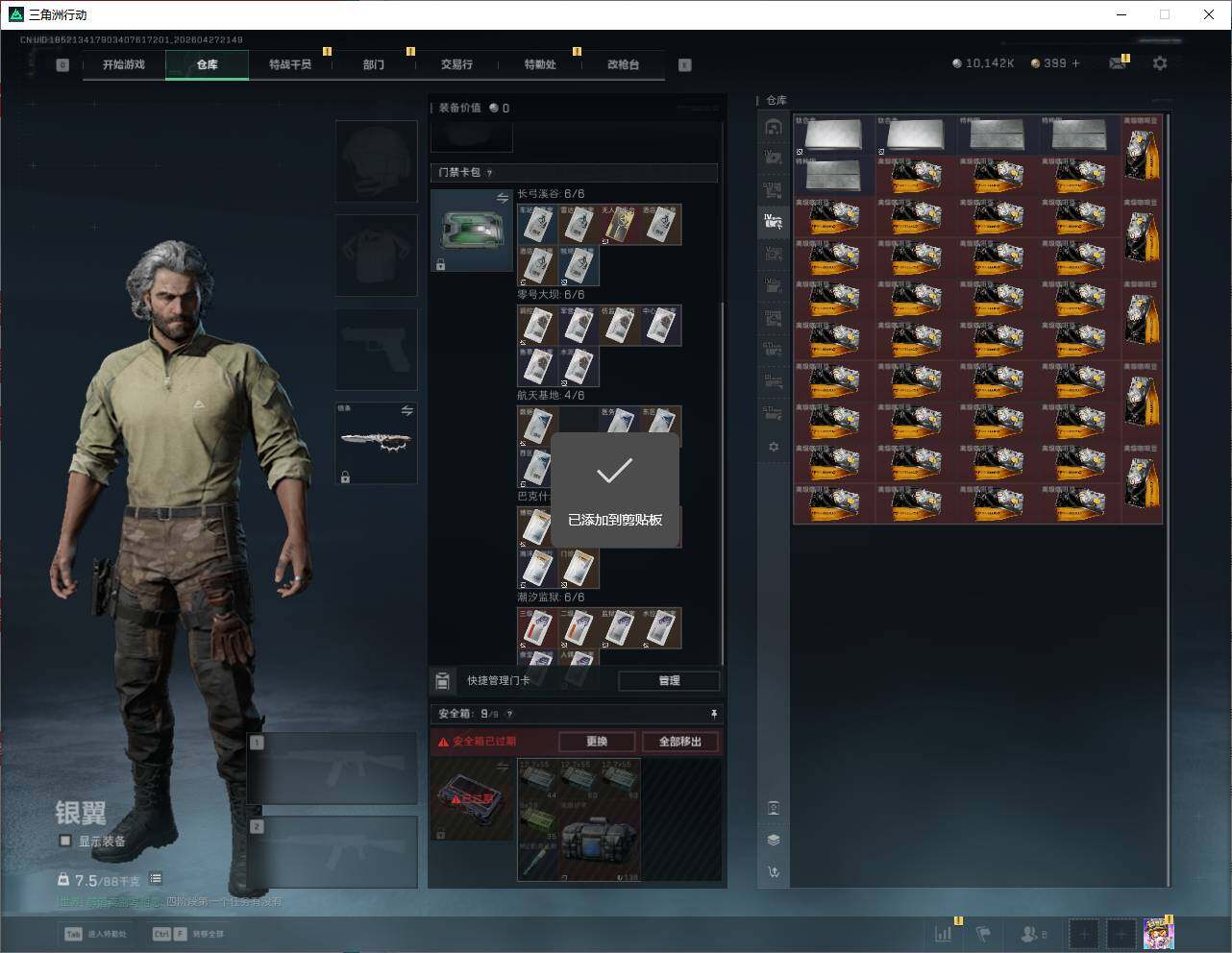Select the knife in melee slot
This screenshot has width=1232, height=953.
coord(376,443)
